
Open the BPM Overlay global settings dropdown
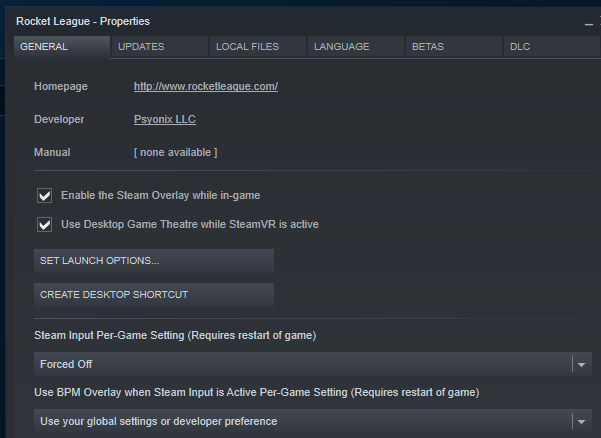point(313,421)
